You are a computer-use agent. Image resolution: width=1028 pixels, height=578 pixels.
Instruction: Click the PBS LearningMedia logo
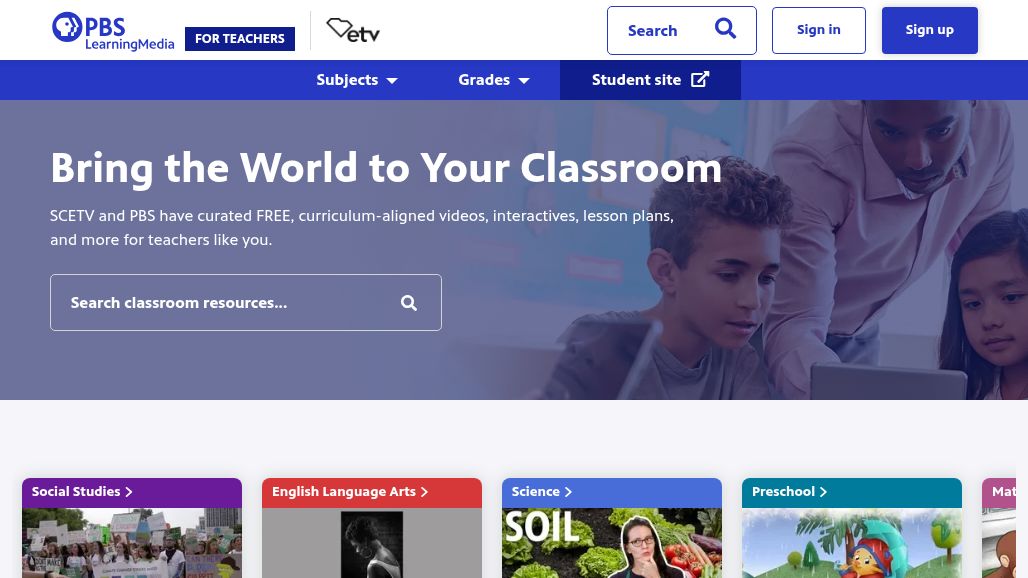pyautogui.click(x=113, y=31)
